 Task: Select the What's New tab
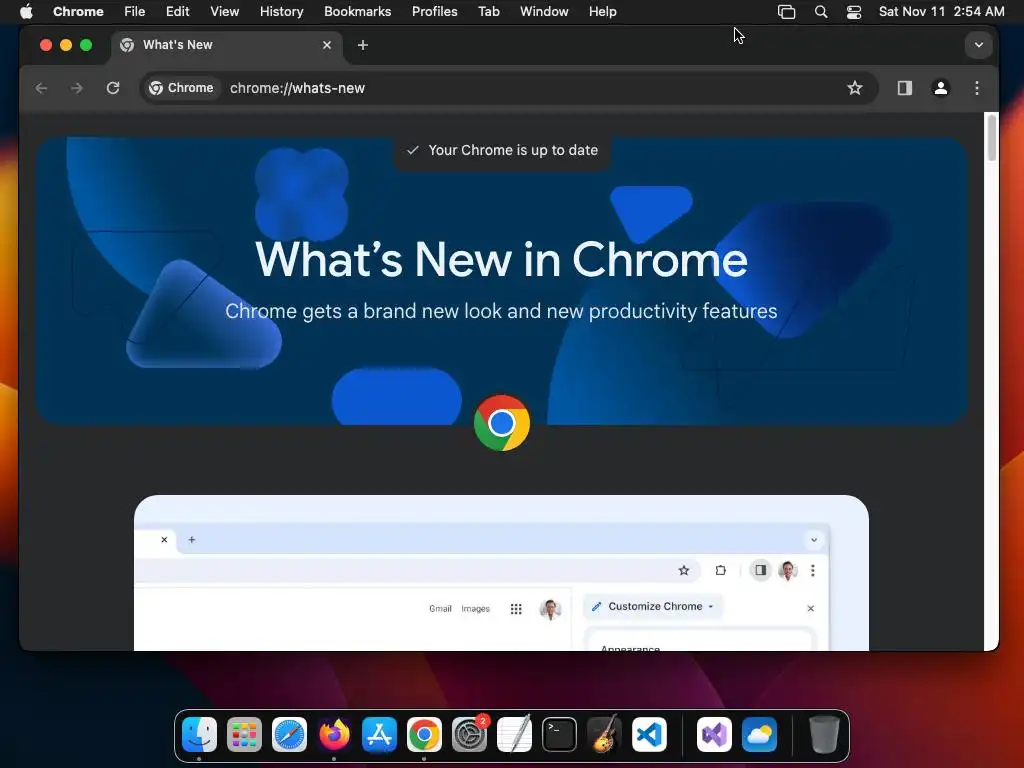coord(226,45)
